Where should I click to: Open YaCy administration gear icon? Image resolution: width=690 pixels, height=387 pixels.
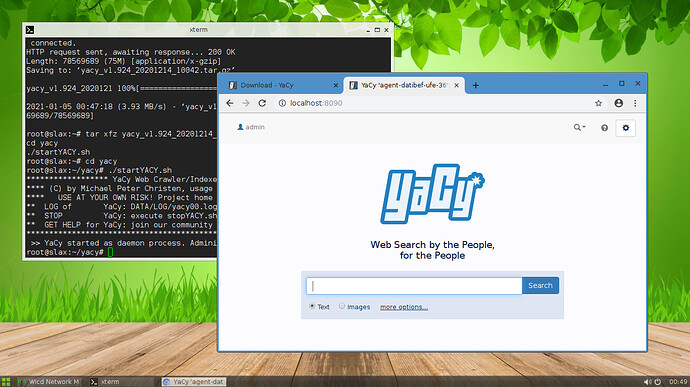click(625, 128)
